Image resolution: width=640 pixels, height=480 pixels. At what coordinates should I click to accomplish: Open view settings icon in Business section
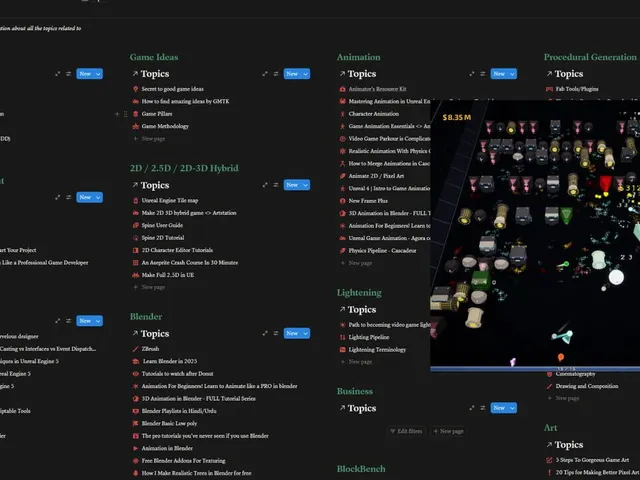pos(483,408)
